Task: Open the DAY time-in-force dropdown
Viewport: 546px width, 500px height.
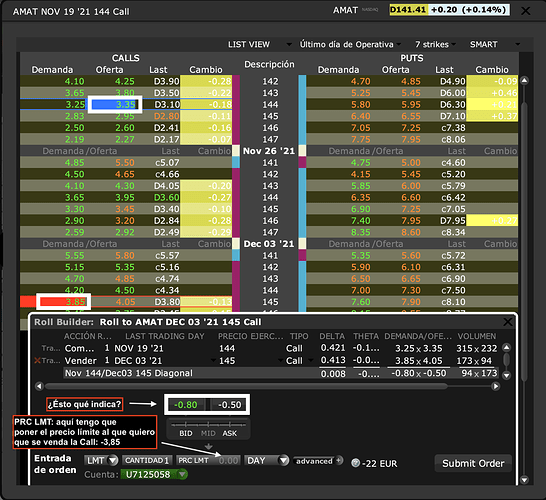Action: (x=266, y=461)
